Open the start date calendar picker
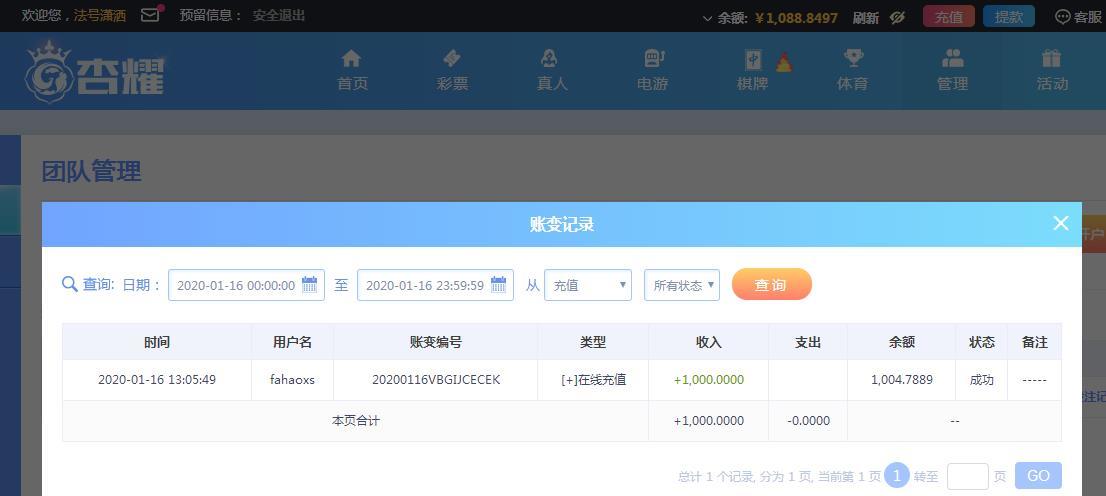Image resolution: width=1106 pixels, height=496 pixels. [310, 284]
